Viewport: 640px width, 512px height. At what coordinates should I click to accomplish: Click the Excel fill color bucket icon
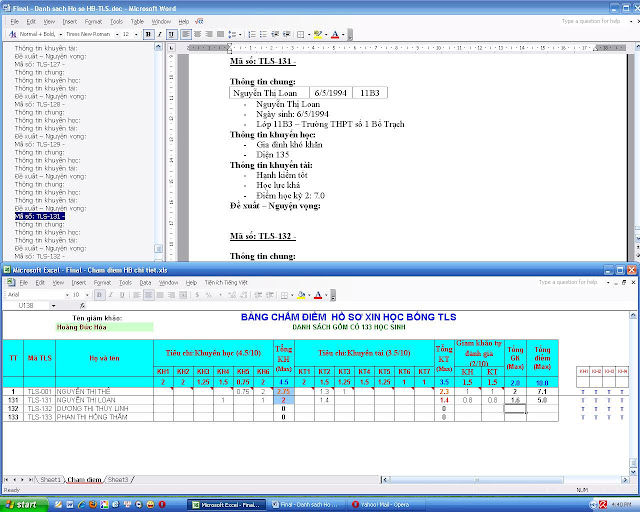(301, 295)
